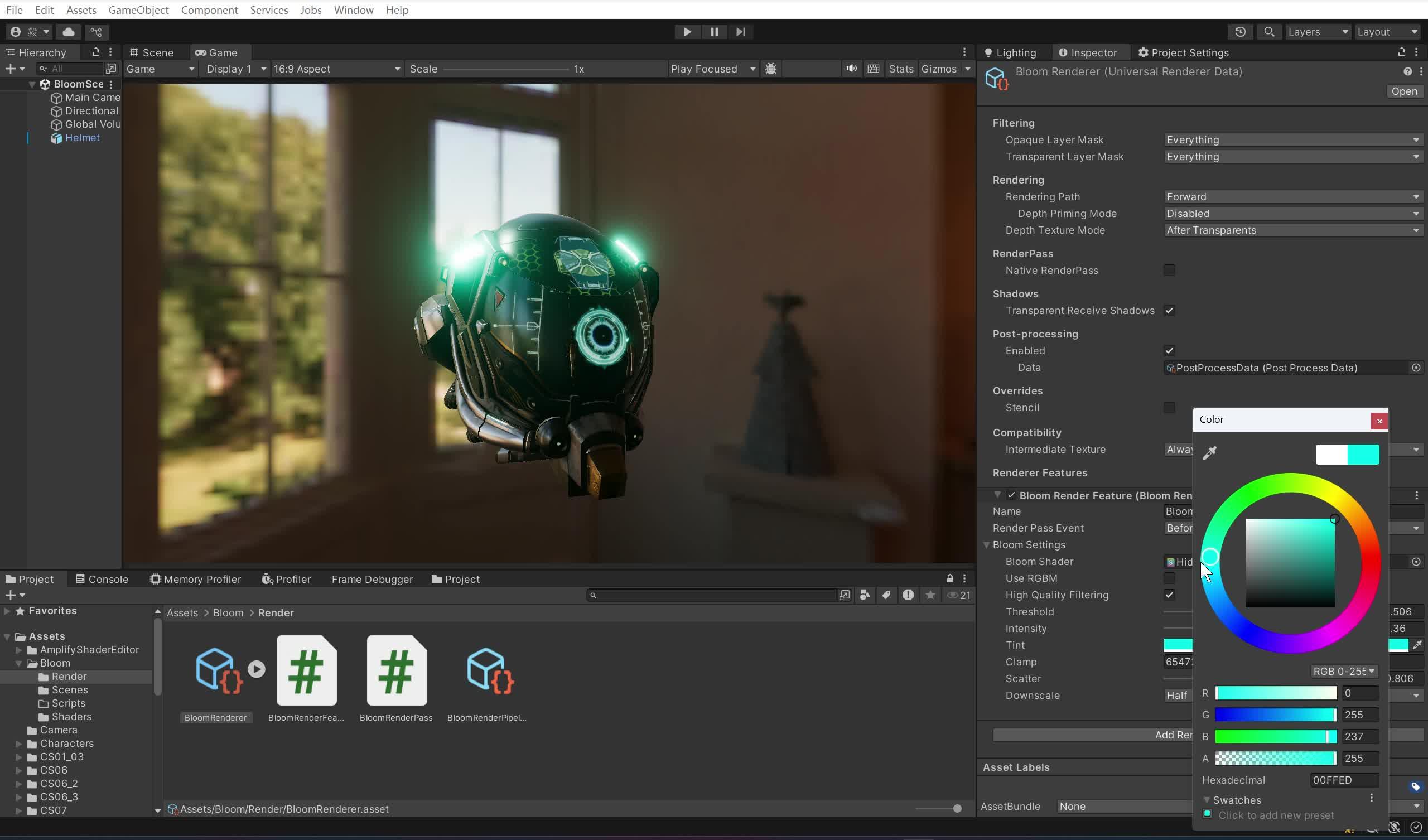Disable Transparent Receive Shadows
Screen dimensions: 1428x840
tap(1169, 311)
